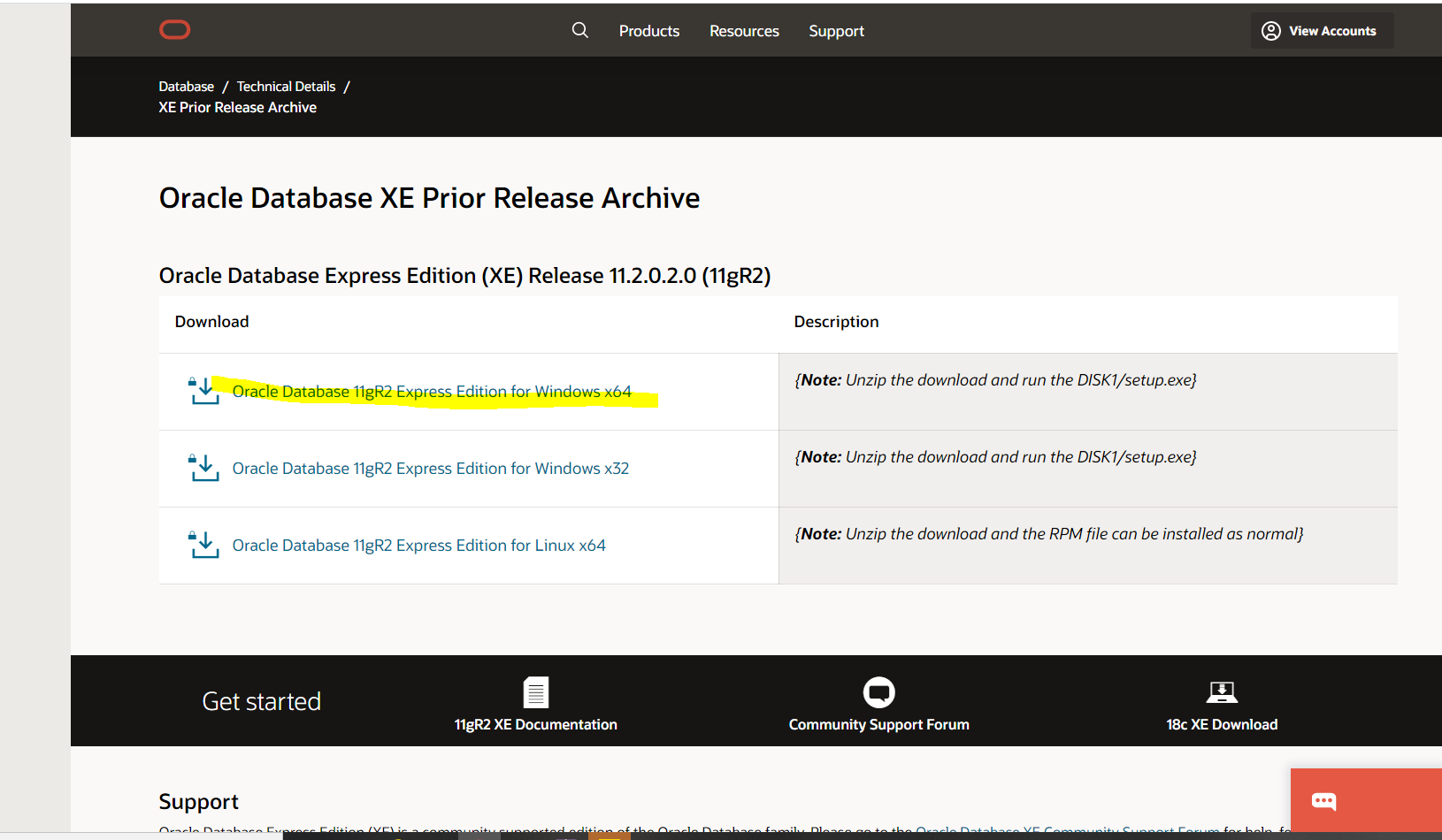Click the View Accounts button
The height and width of the screenshot is (840, 1442).
[x=1322, y=31]
